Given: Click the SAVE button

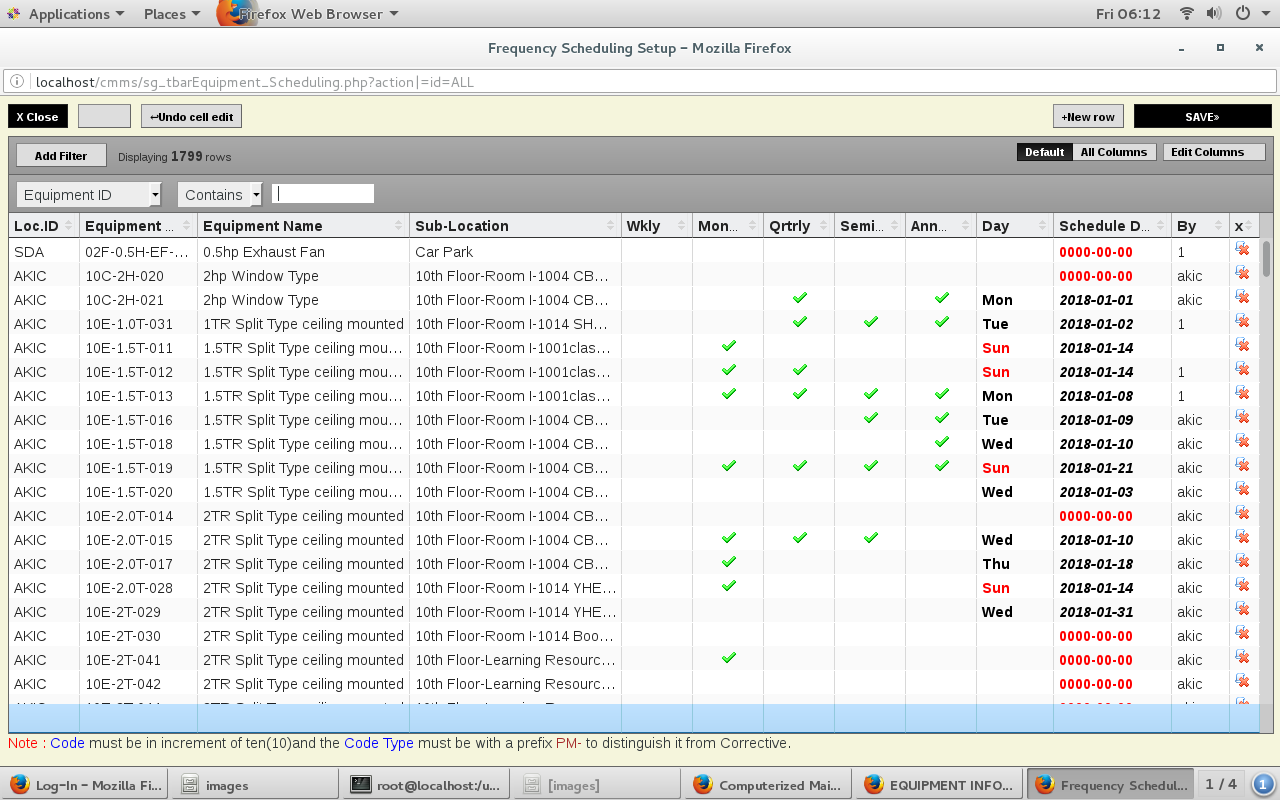Looking at the screenshot, I should click(1202, 117).
